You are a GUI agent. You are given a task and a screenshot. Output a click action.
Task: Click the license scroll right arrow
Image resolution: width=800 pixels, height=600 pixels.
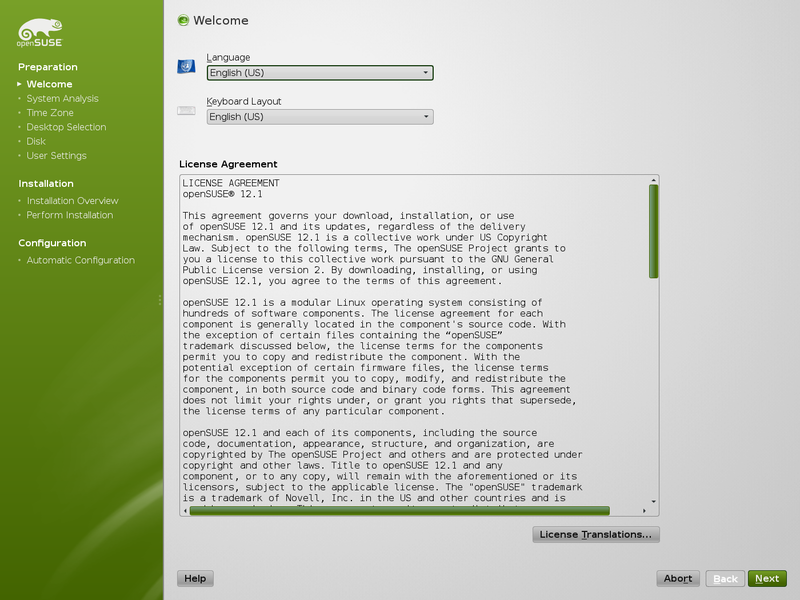pos(644,511)
